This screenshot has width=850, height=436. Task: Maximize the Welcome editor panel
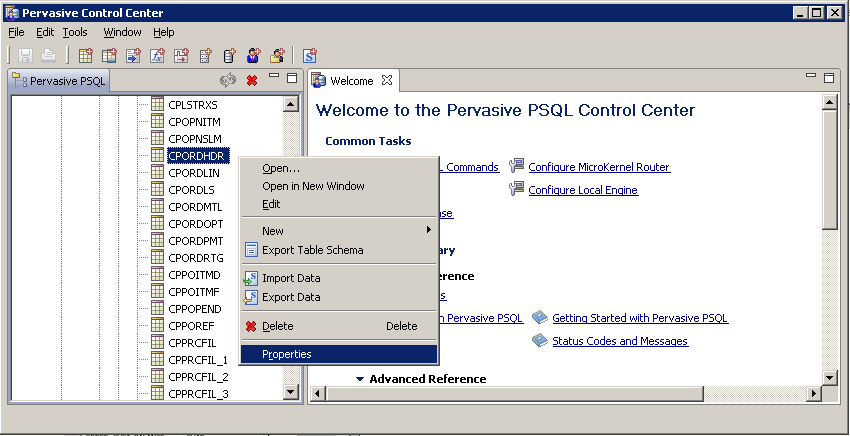tap(829, 78)
